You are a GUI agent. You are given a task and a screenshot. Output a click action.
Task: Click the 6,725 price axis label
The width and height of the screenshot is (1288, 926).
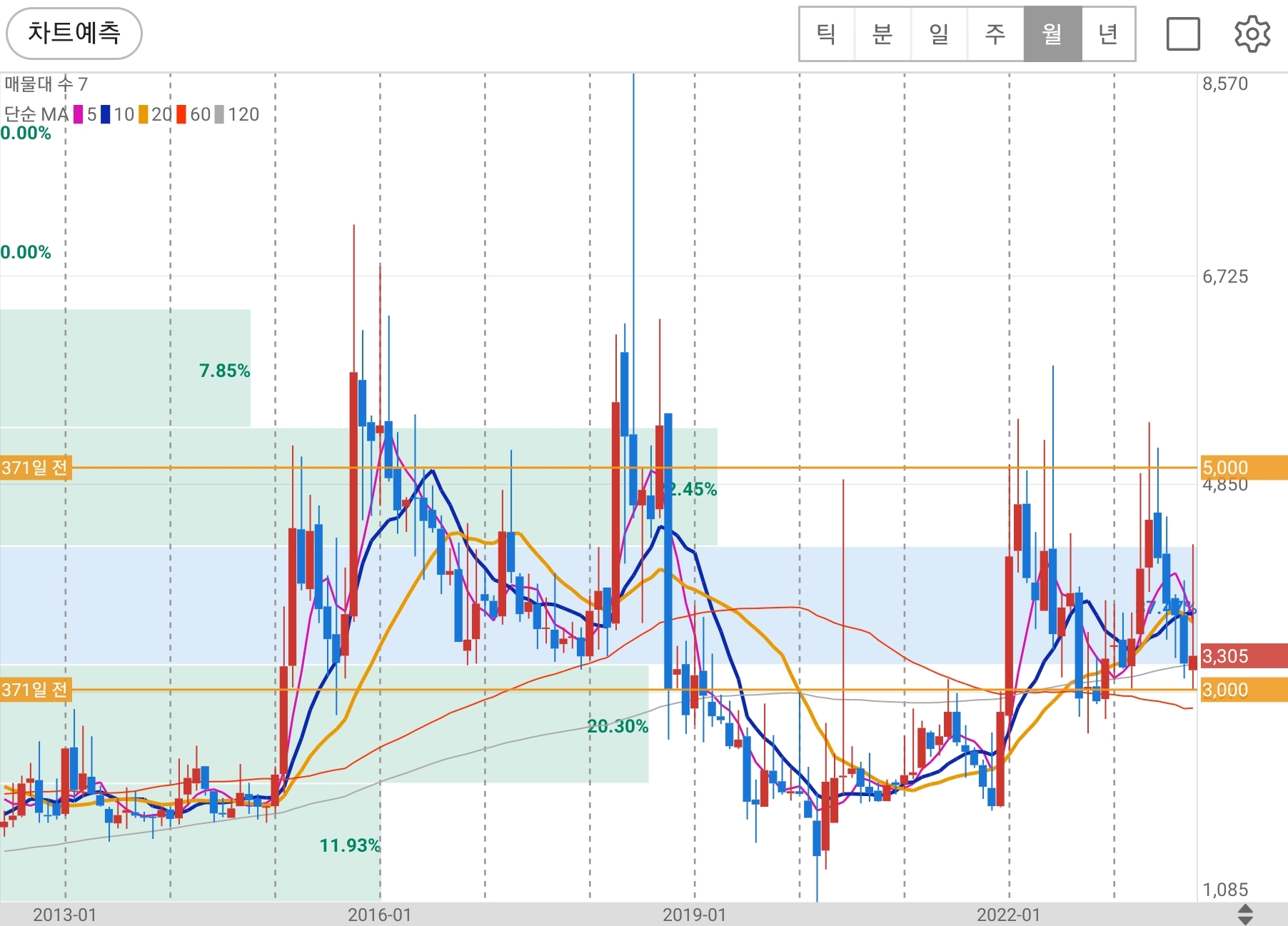[1226, 277]
